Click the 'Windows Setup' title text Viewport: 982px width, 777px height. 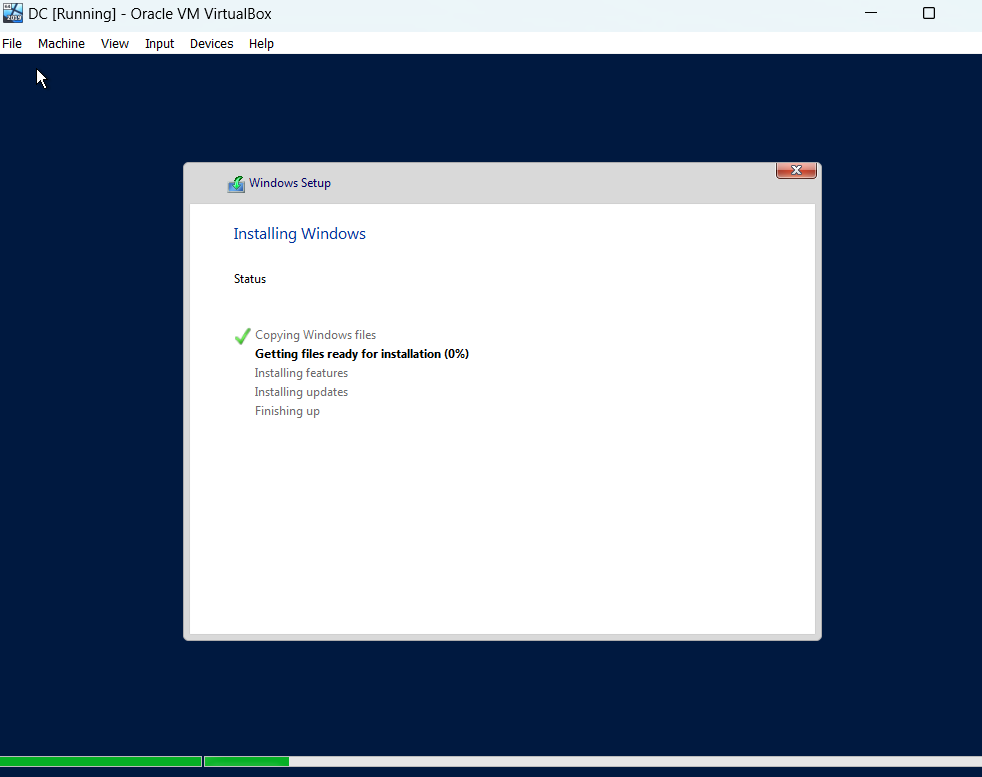290,183
